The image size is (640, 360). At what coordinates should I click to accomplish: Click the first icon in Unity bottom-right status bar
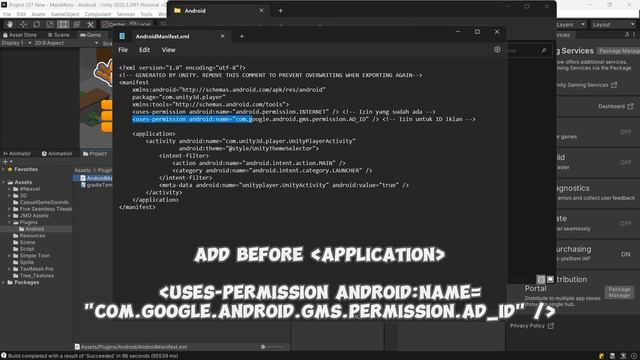click(x=601, y=356)
